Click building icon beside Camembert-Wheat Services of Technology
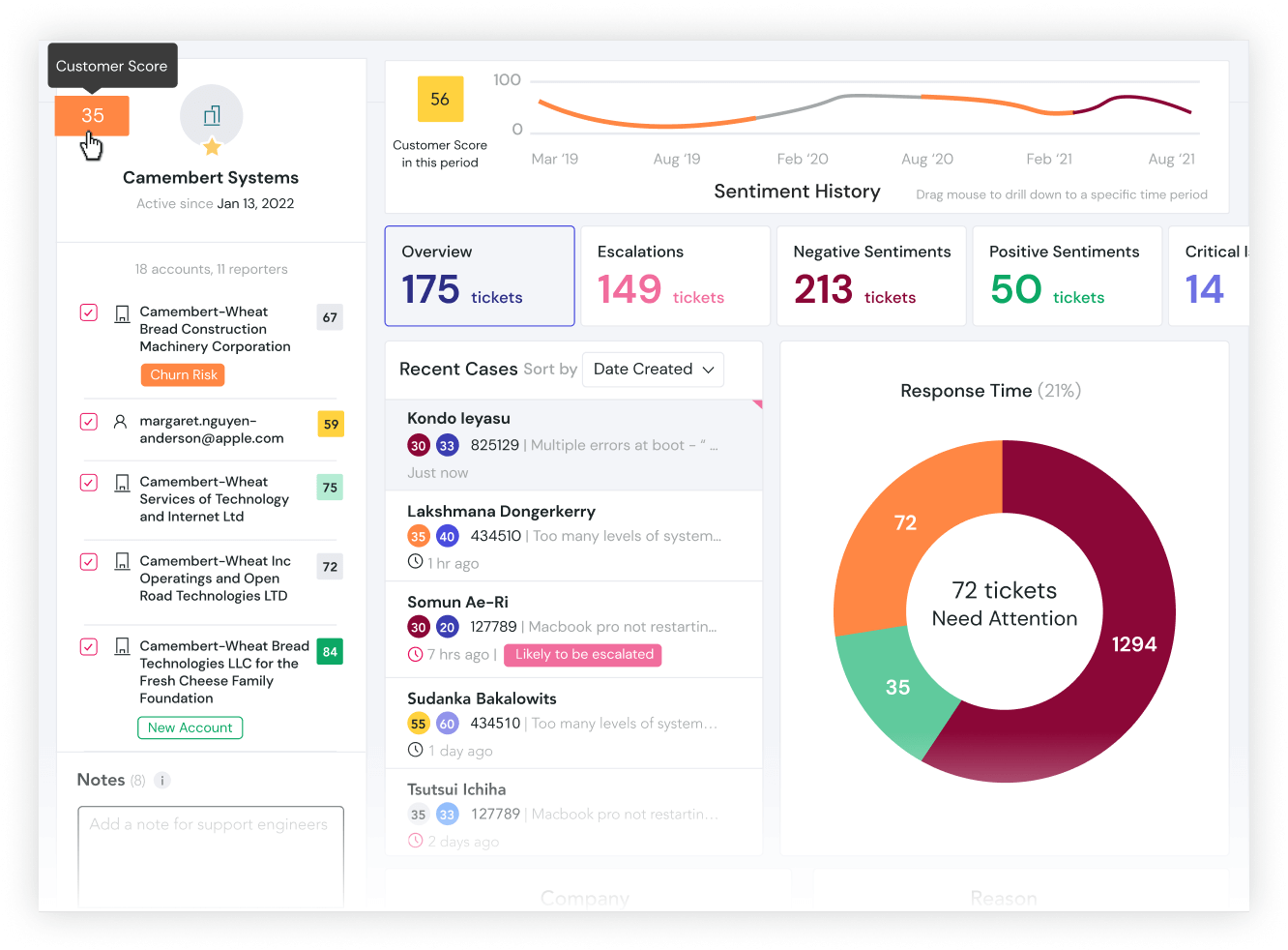The image size is (1288, 950). pos(122,483)
